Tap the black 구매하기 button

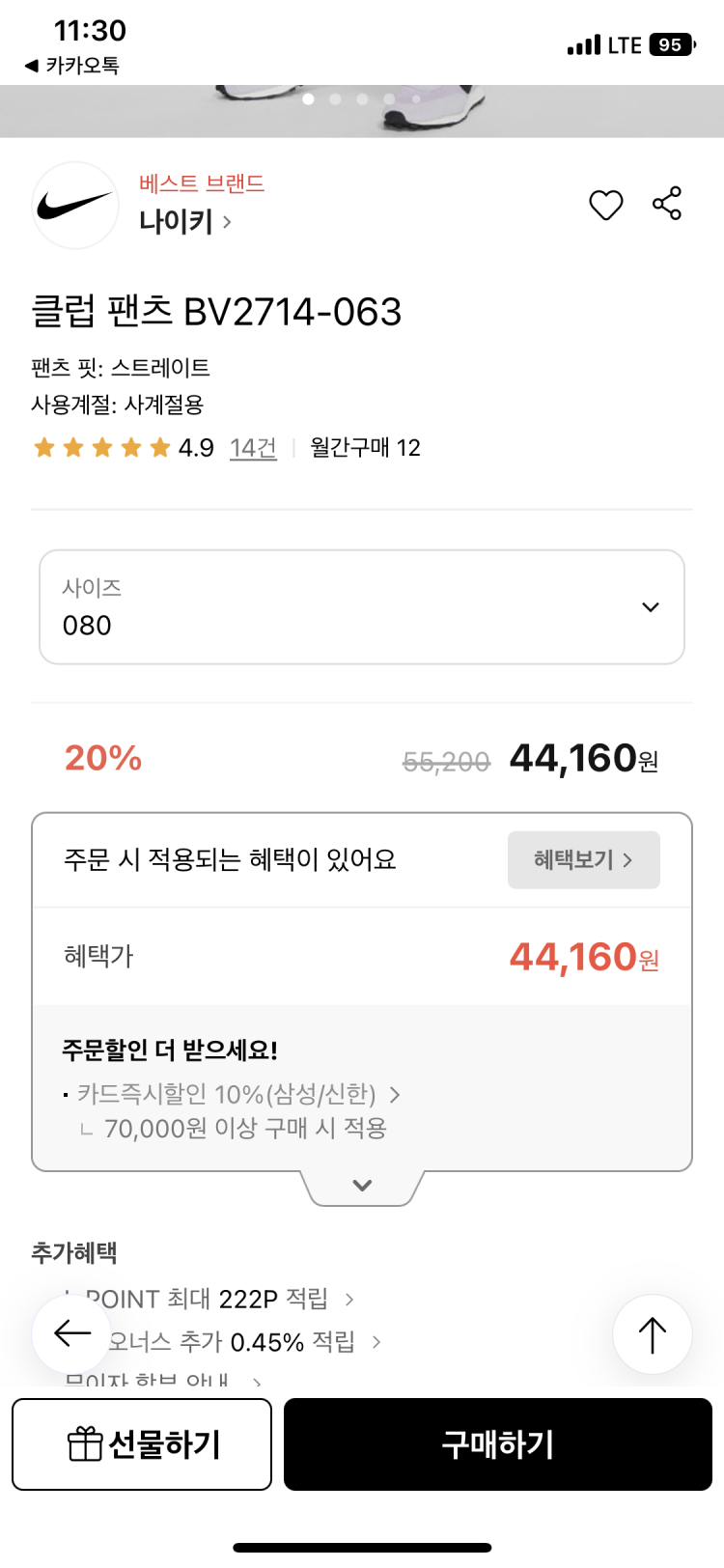498,1444
